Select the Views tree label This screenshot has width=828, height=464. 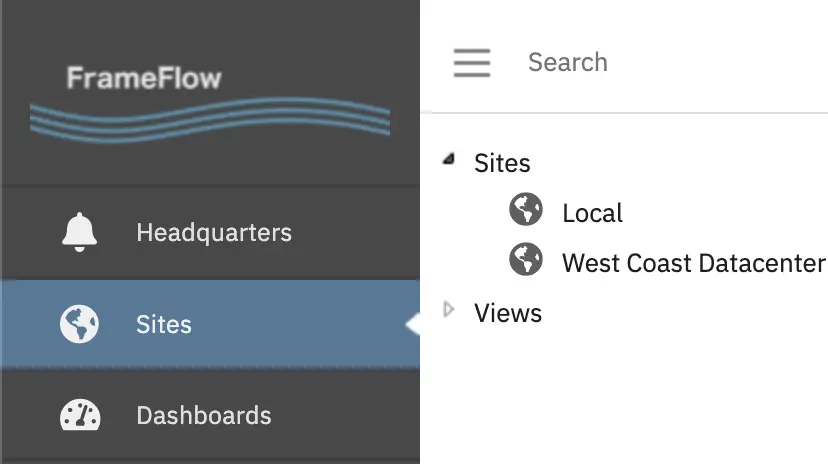click(x=507, y=313)
